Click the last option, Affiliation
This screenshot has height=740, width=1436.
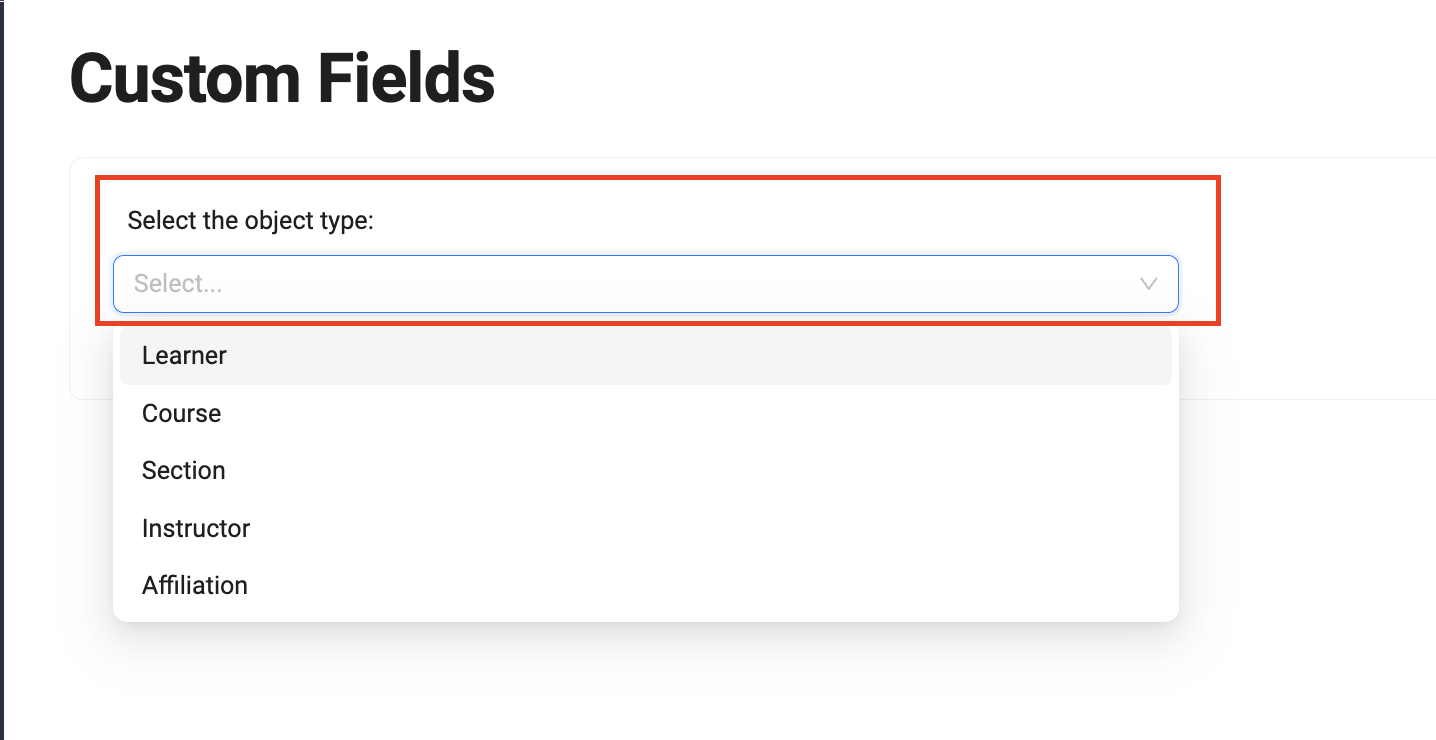(195, 585)
